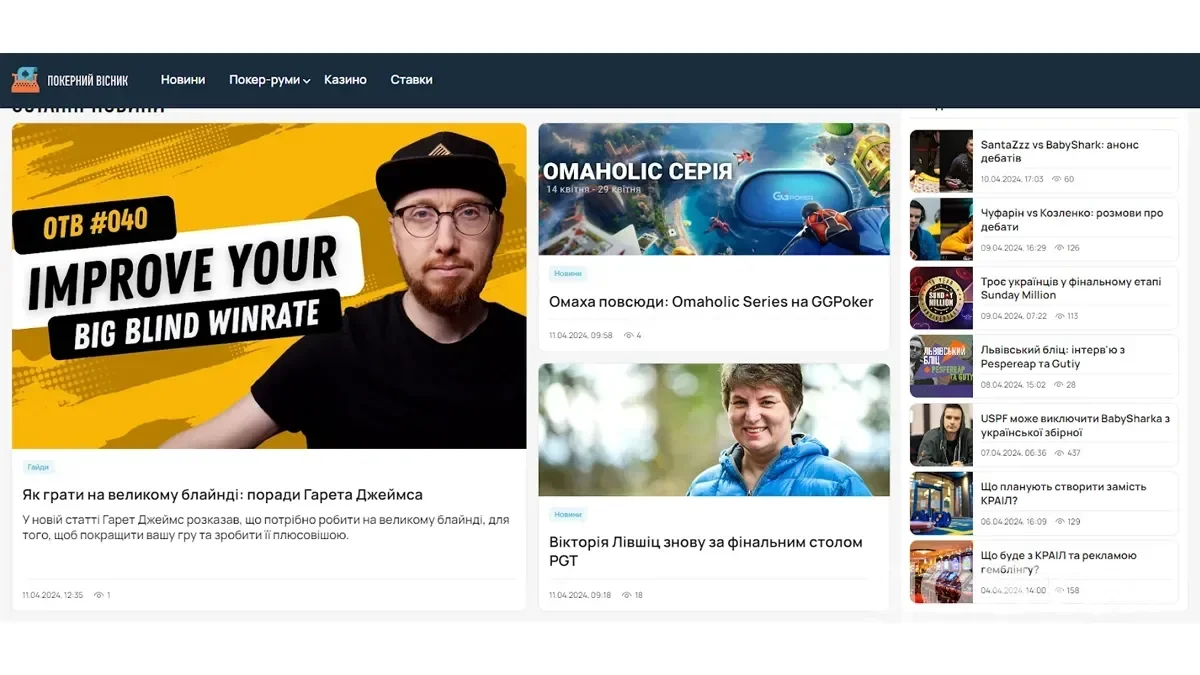Click eye icon next to 437 views
Screen dimensions: 1200x675
point(1059,453)
